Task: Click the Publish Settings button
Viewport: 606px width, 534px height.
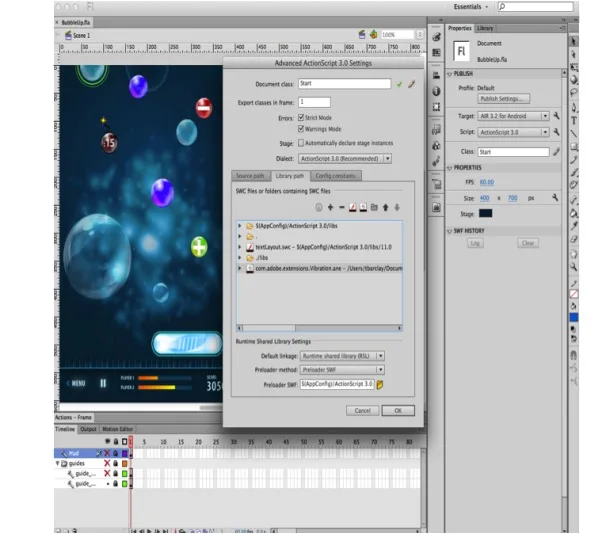Action: pyautogui.click(x=504, y=99)
